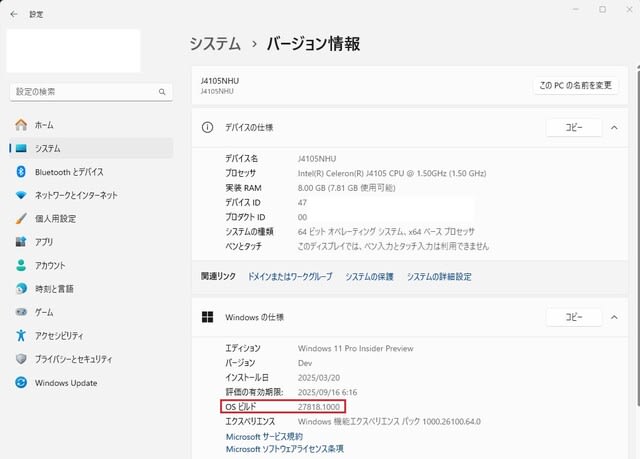Open プライバシーとセキュリティ settings
640x459 pixels.
91,359
